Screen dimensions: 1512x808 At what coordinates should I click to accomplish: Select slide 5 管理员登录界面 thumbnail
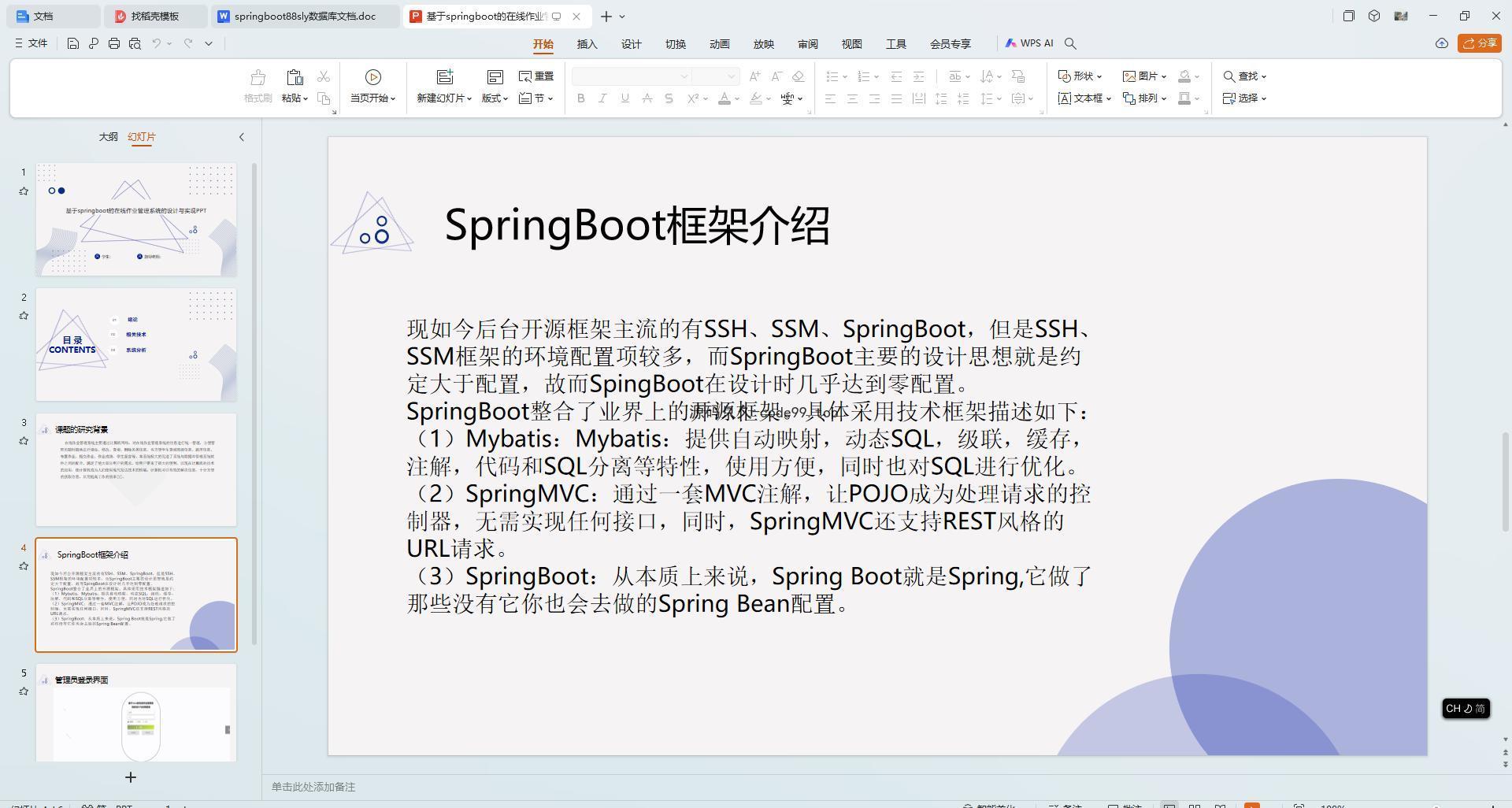point(136,713)
